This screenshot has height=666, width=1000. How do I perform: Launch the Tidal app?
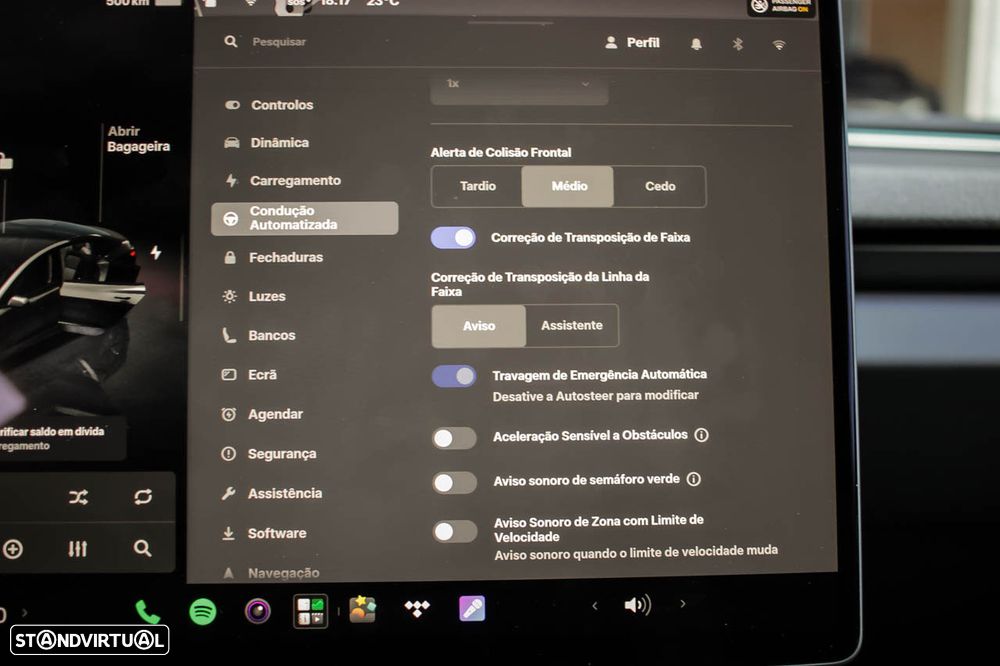pyautogui.click(x=417, y=608)
